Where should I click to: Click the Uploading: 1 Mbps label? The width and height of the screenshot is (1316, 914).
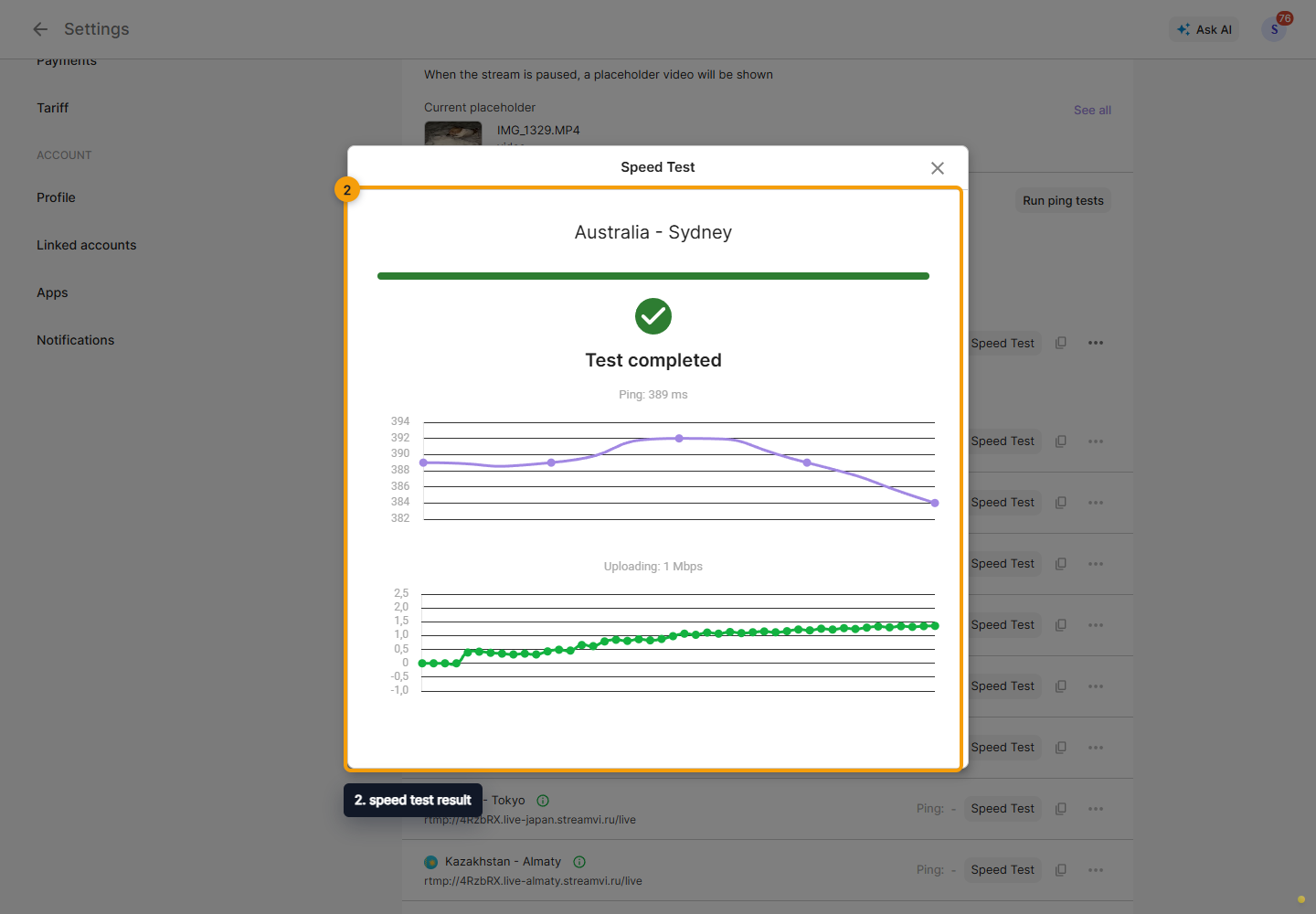(x=653, y=567)
